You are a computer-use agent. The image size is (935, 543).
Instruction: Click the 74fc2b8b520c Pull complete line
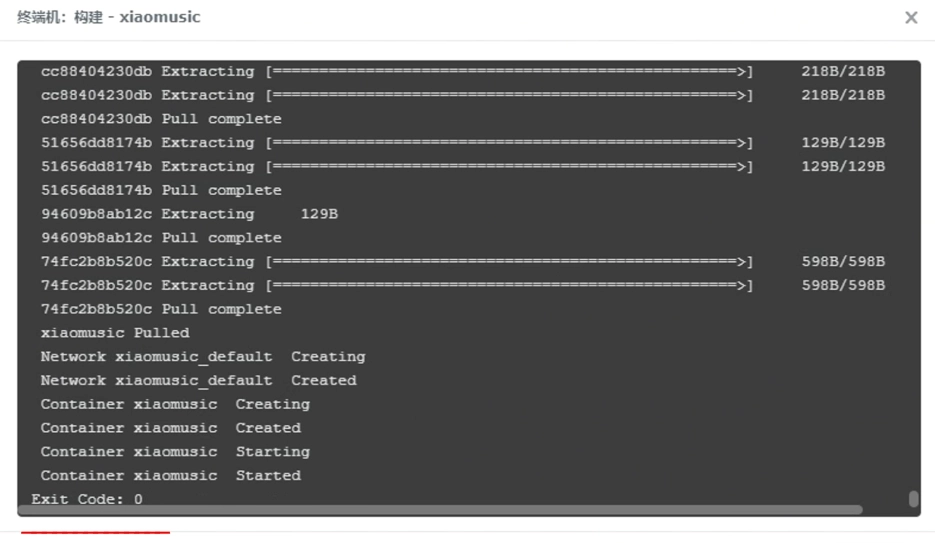(161, 309)
